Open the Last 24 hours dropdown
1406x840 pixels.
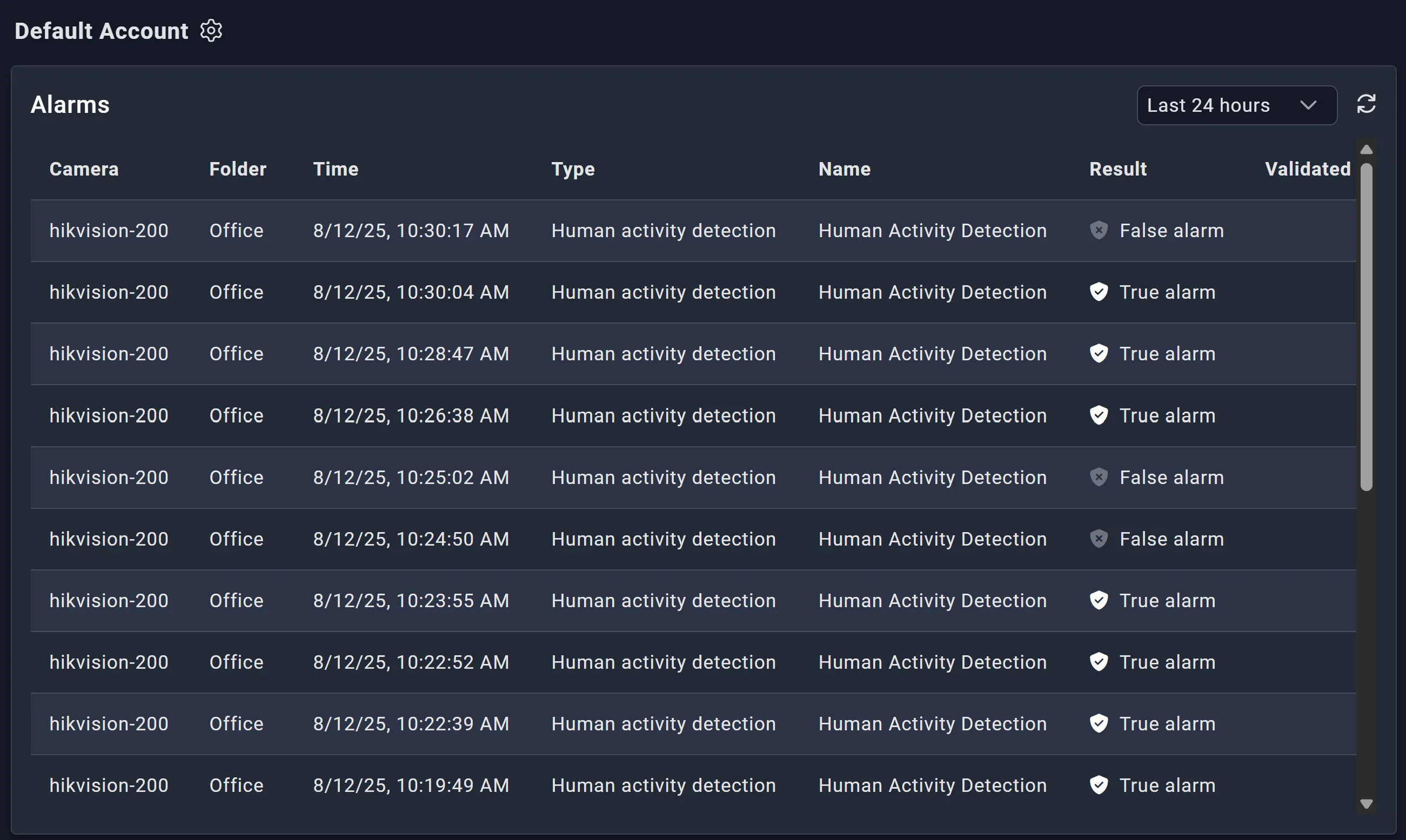pyautogui.click(x=1237, y=105)
